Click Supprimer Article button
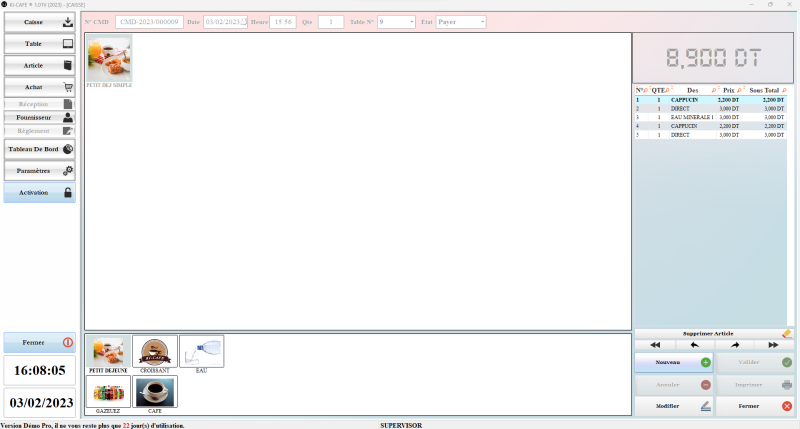 (708, 333)
